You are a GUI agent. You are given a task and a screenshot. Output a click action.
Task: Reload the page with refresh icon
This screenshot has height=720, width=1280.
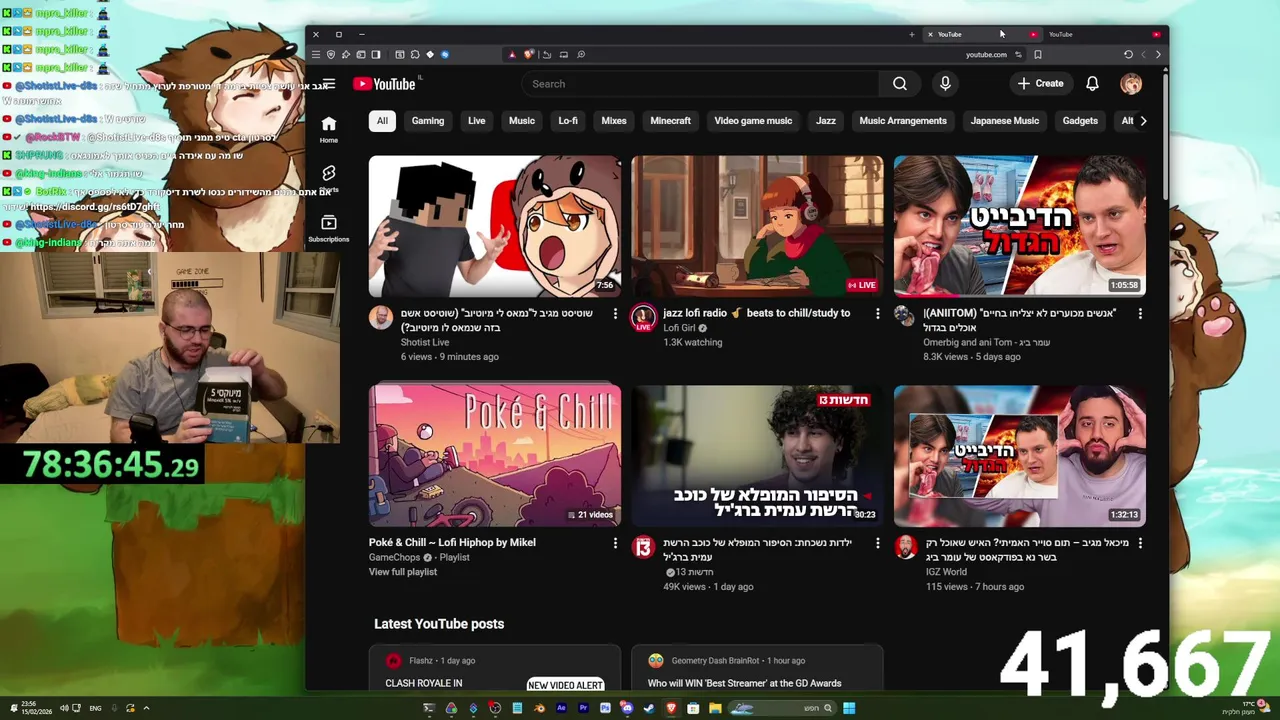(x=1128, y=54)
